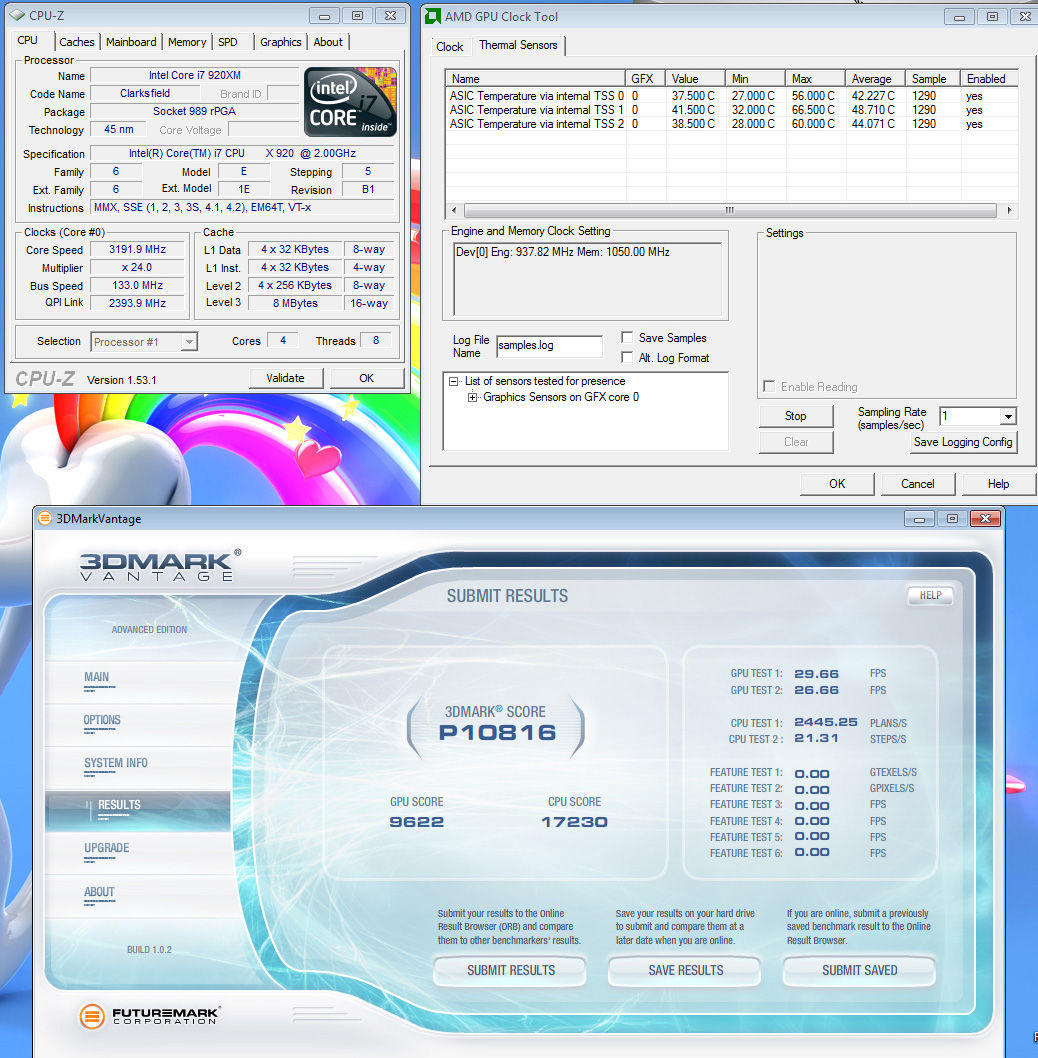Image resolution: width=1038 pixels, height=1058 pixels.
Task: Switch to the Caches tab in CPU-Z
Action: coord(77,42)
